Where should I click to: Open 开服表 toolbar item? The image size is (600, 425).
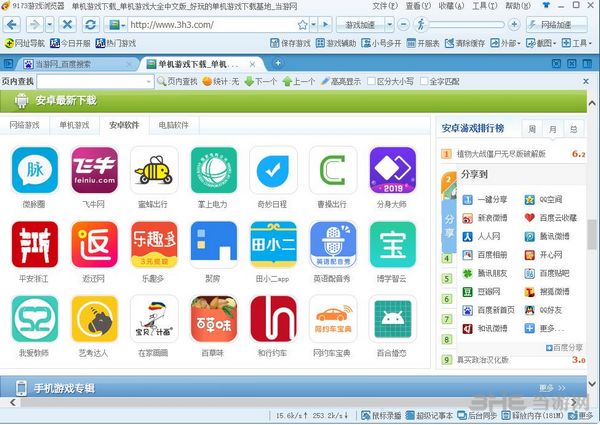(422, 43)
